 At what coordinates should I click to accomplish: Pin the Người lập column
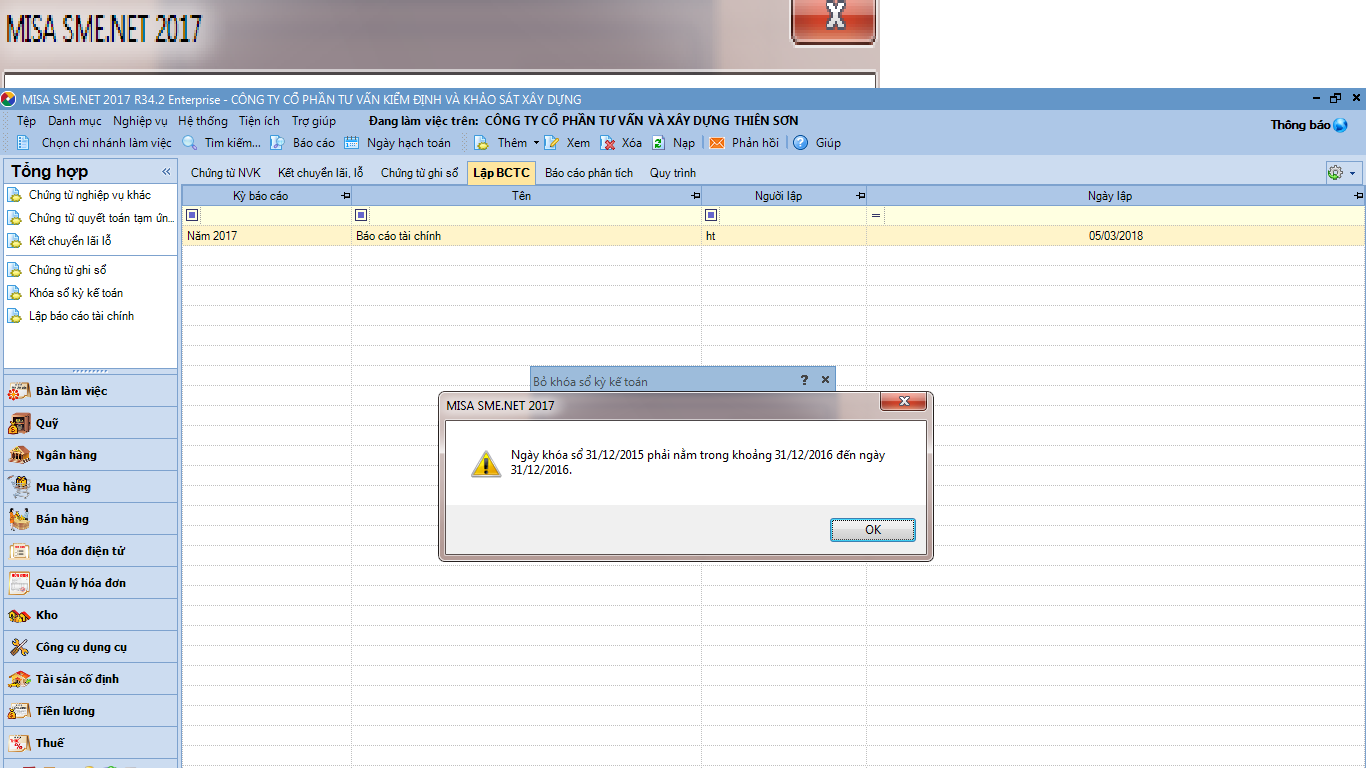coord(861,196)
